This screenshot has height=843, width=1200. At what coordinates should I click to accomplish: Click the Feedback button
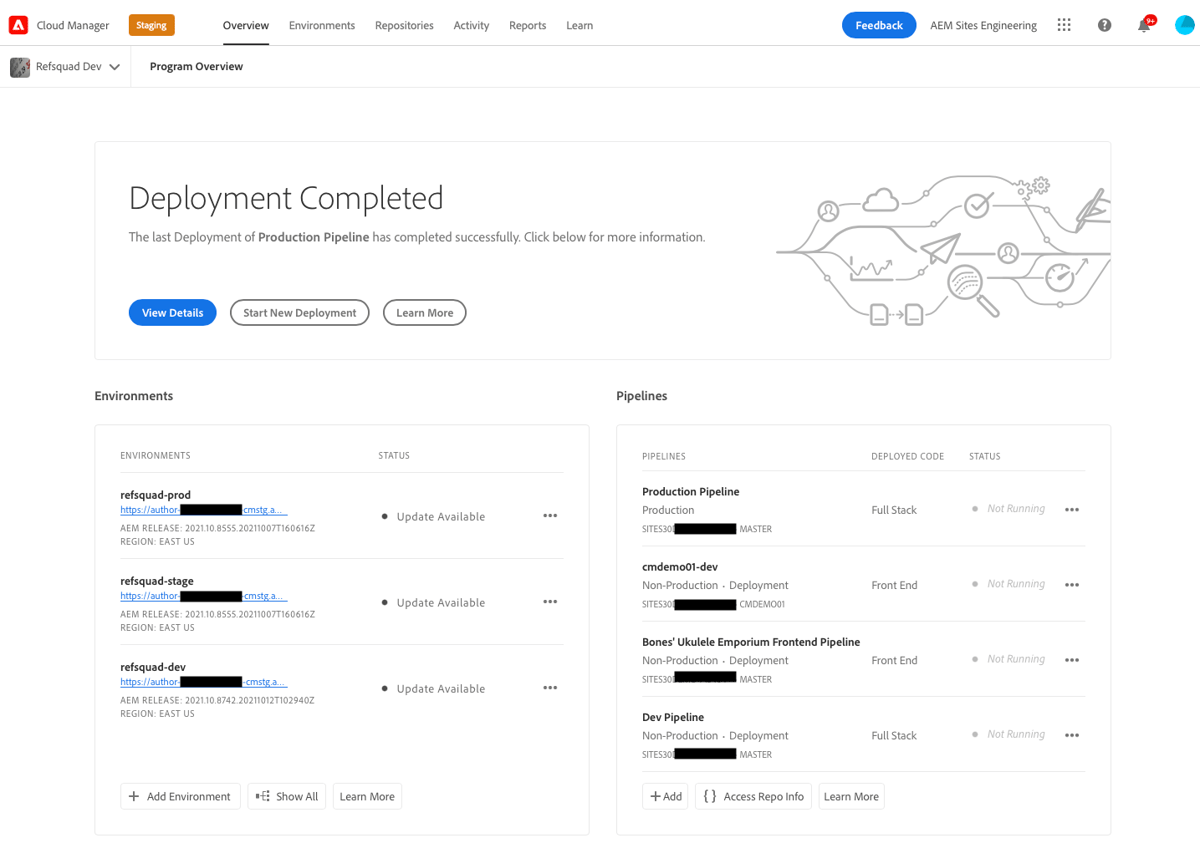click(x=878, y=24)
